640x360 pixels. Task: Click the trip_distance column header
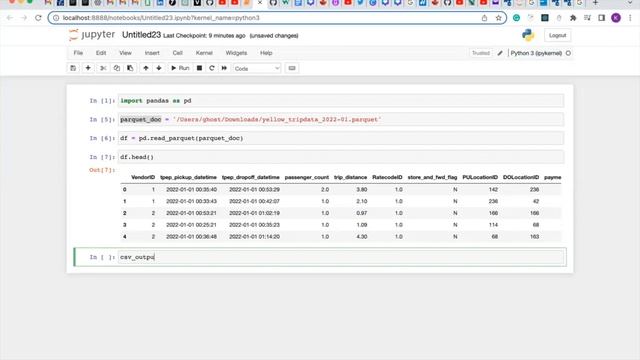(x=350, y=177)
